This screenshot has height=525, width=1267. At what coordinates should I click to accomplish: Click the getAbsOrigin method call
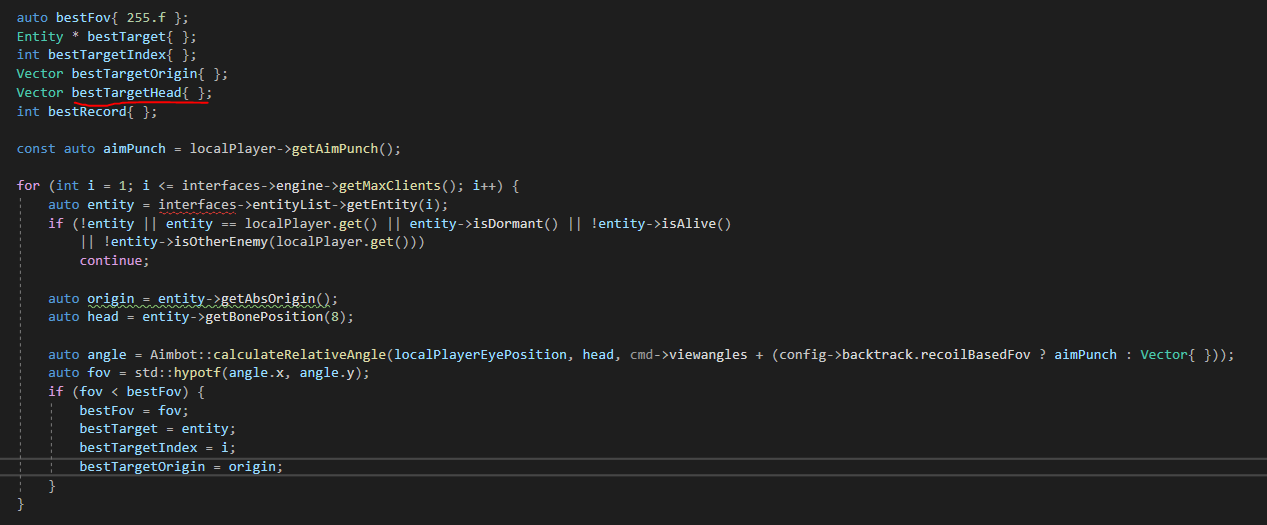(x=267, y=298)
